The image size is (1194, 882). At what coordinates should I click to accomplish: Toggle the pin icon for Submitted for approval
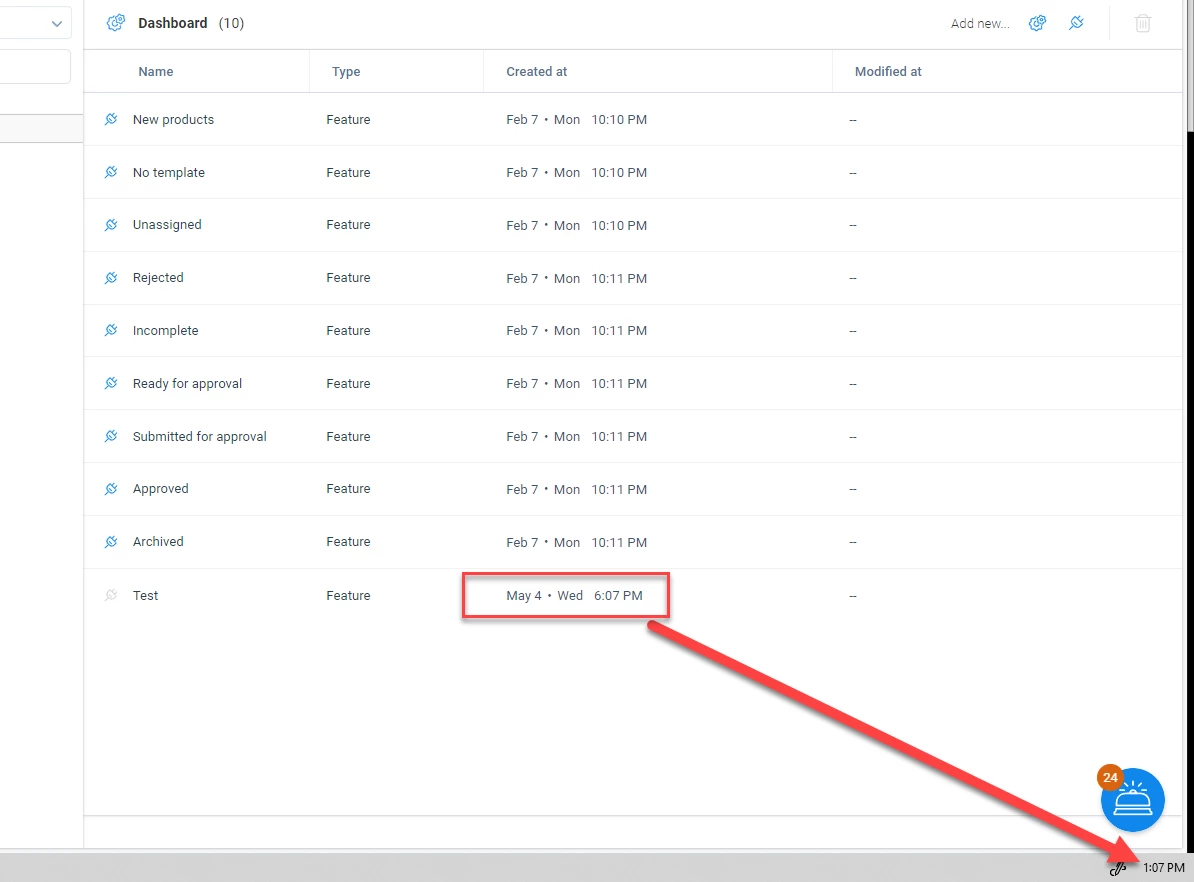(111, 436)
